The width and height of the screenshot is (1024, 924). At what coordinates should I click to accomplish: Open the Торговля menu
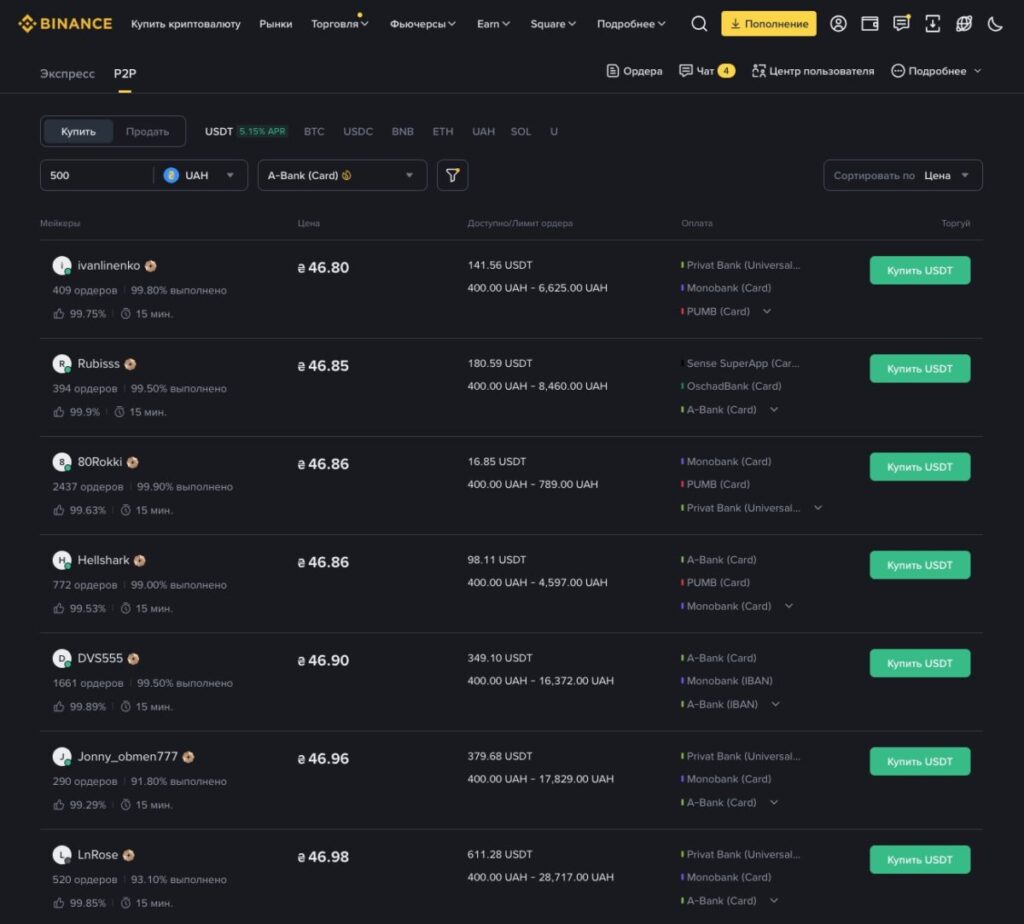(x=340, y=24)
